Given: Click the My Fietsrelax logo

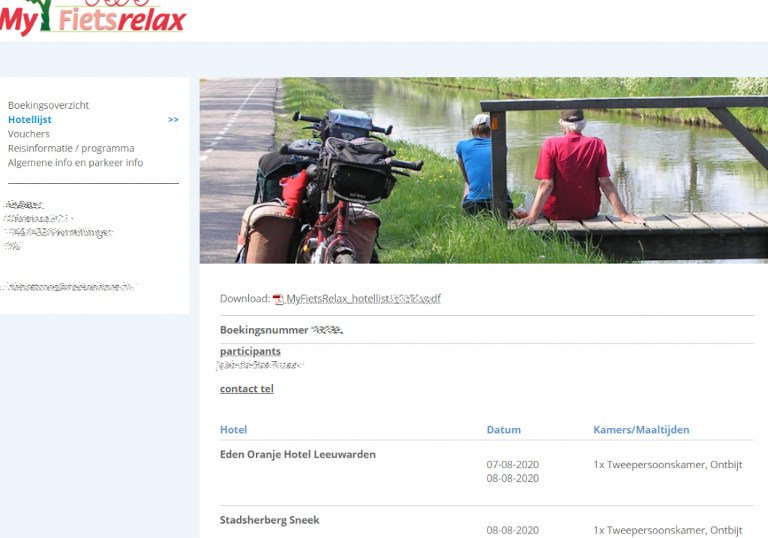Looking at the screenshot, I should tap(93, 18).
